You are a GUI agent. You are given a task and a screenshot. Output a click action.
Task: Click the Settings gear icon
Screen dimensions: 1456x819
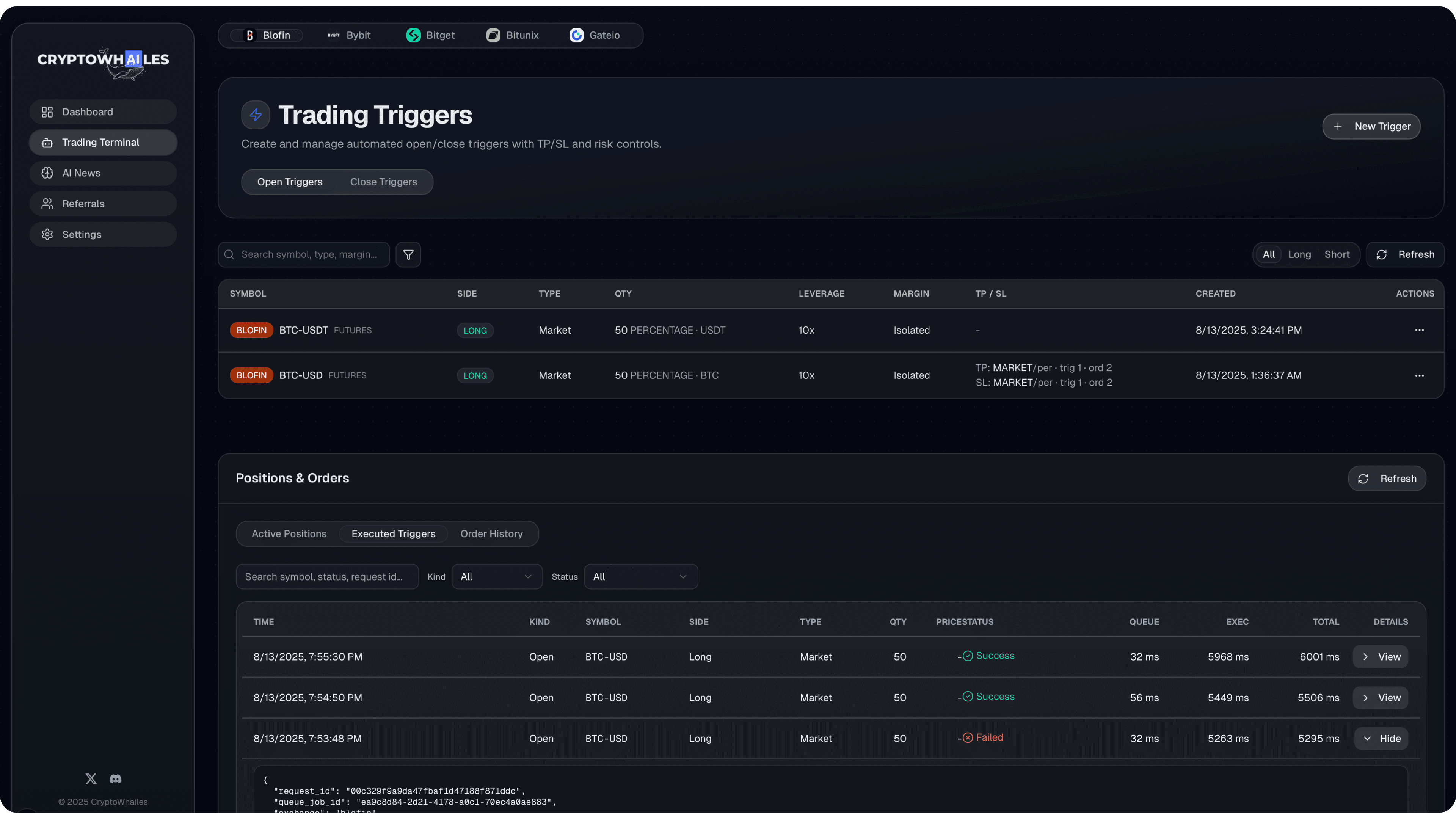tap(47, 235)
